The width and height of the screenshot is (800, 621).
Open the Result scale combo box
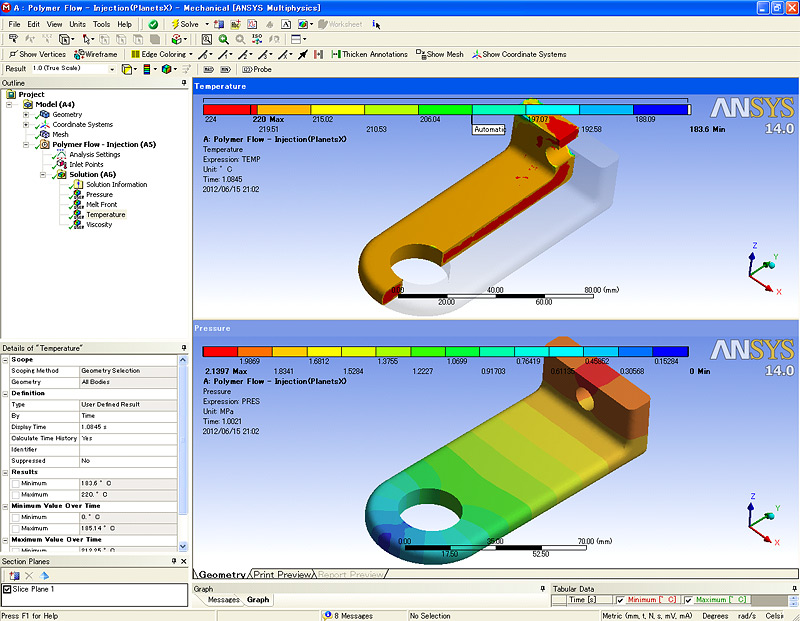tap(73, 68)
